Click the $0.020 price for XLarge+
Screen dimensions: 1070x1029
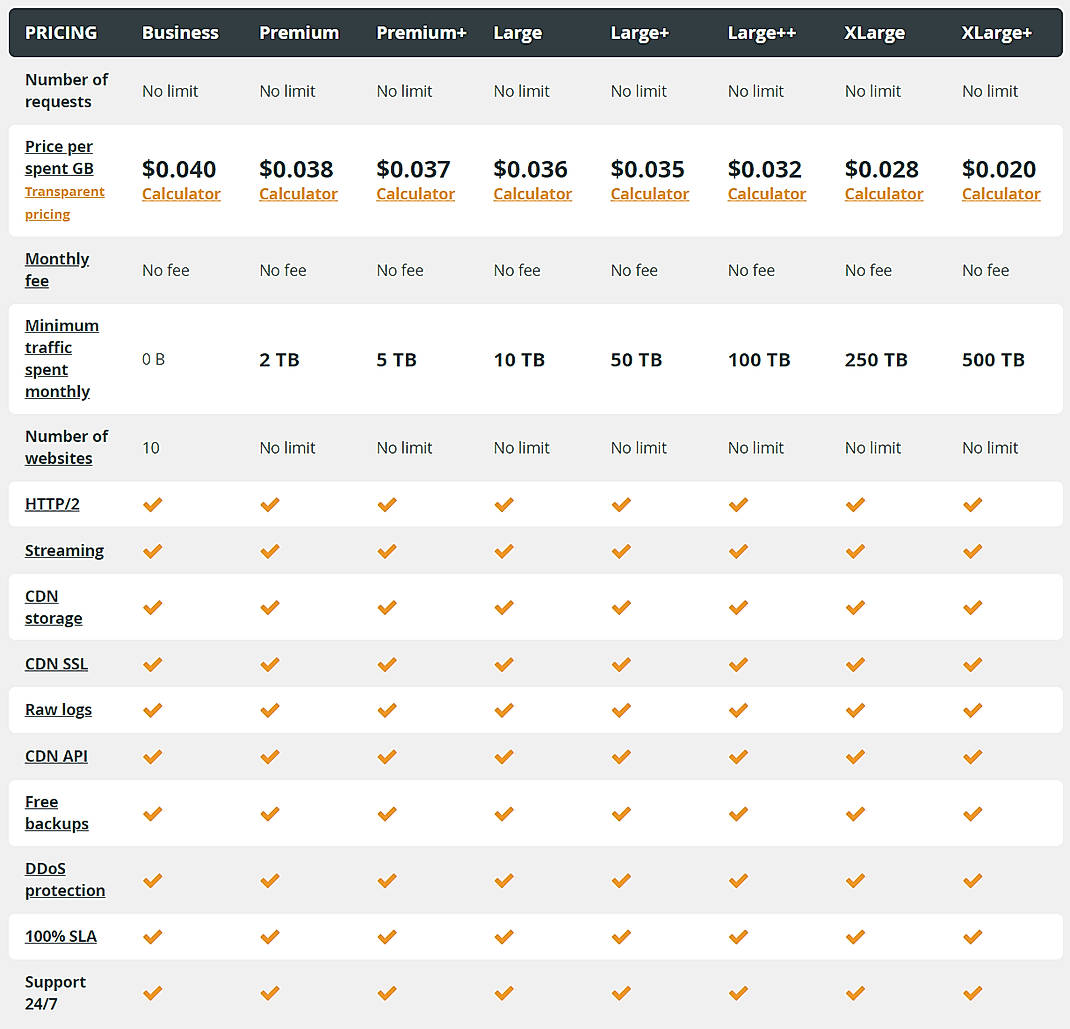click(999, 169)
